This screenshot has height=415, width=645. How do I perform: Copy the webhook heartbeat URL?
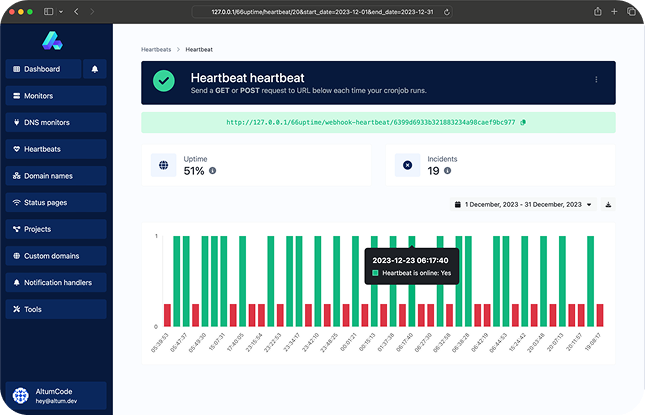tap(523, 123)
